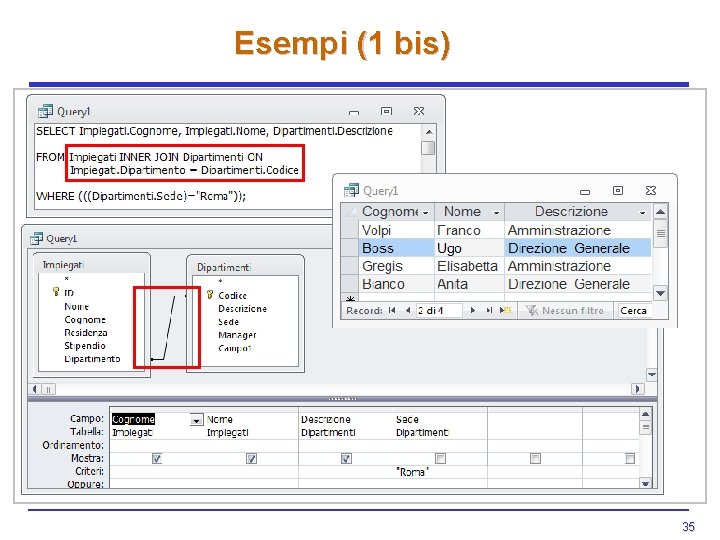The image size is (720, 540).
Task: Select Descrizione field in Dipartimenti list
Action: pyautogui.click(x=242, y=309)
